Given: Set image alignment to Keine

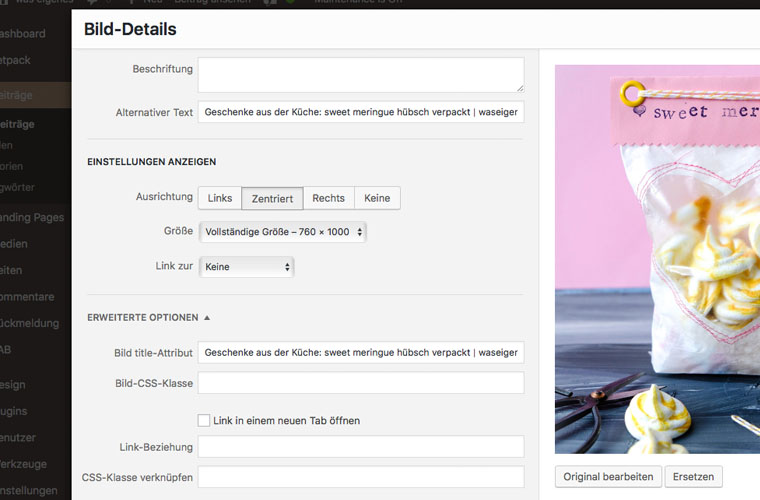Looking at the screenshot, I should pyautogui.click(x=377, y=198).
